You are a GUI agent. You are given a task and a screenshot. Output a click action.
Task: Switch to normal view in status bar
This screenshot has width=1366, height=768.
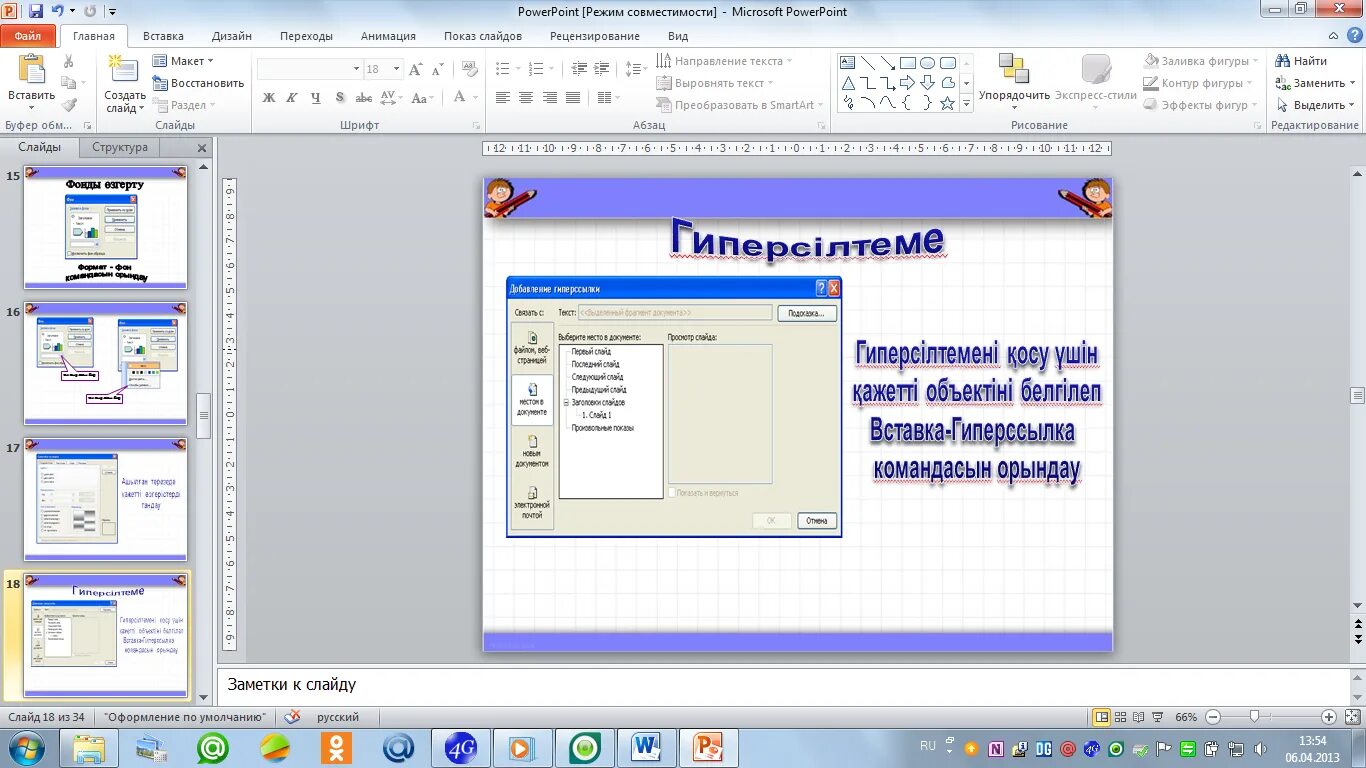(1101, 717)
